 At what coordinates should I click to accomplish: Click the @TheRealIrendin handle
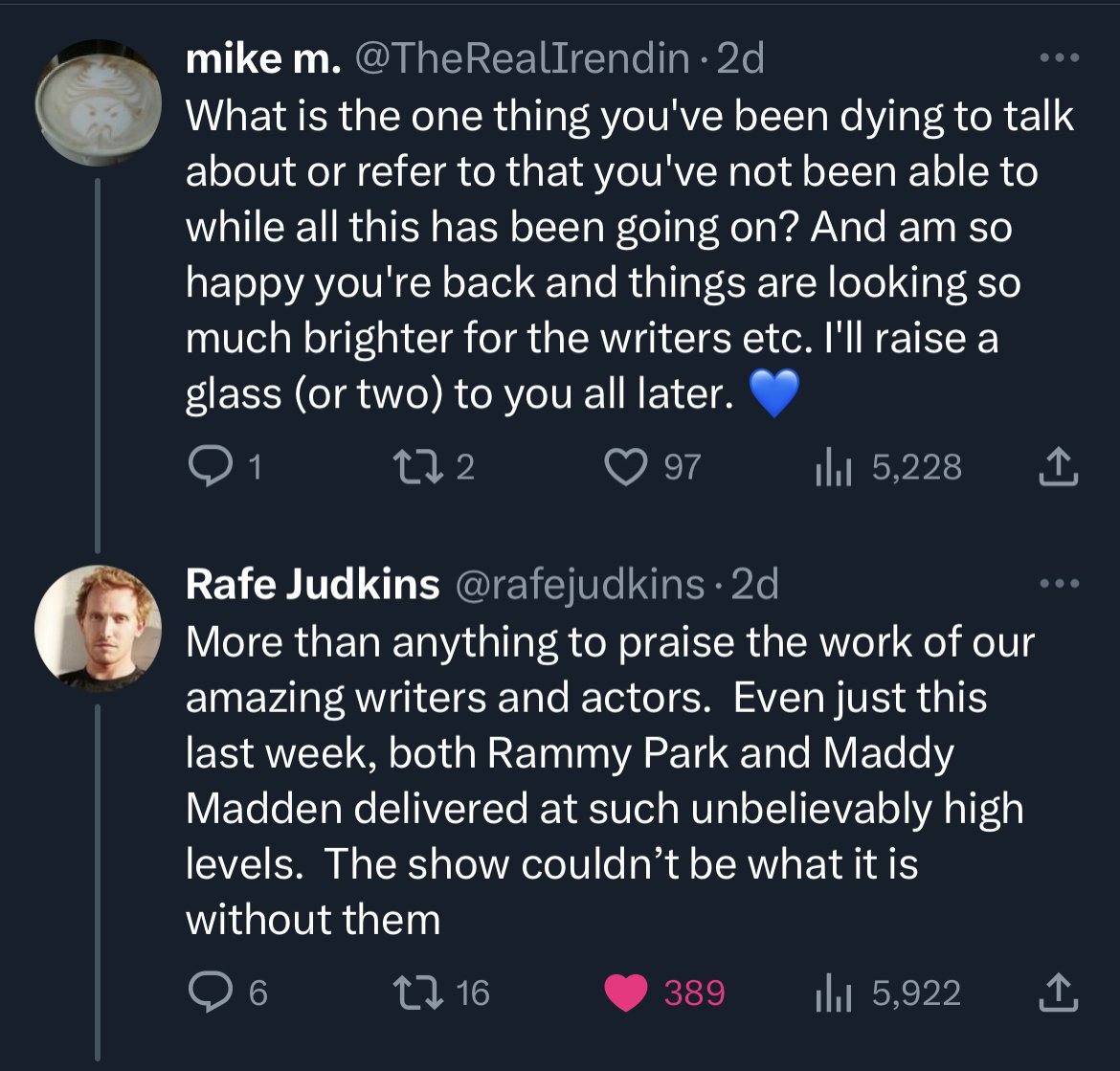pos(522,59)
